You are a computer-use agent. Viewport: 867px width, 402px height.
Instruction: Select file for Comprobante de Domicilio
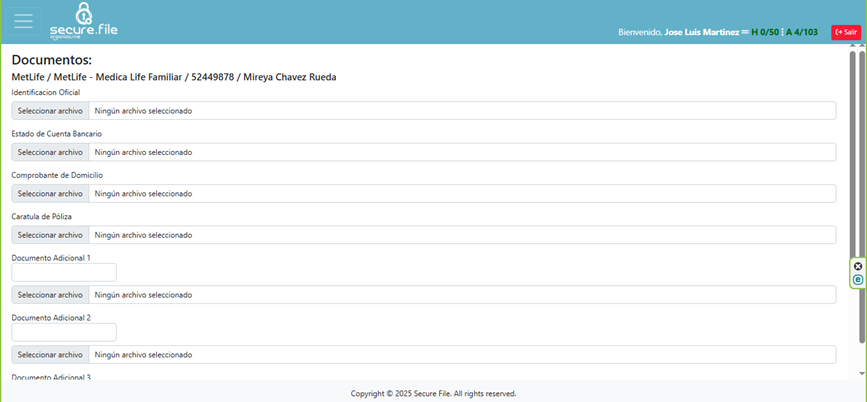pos(50,194)
